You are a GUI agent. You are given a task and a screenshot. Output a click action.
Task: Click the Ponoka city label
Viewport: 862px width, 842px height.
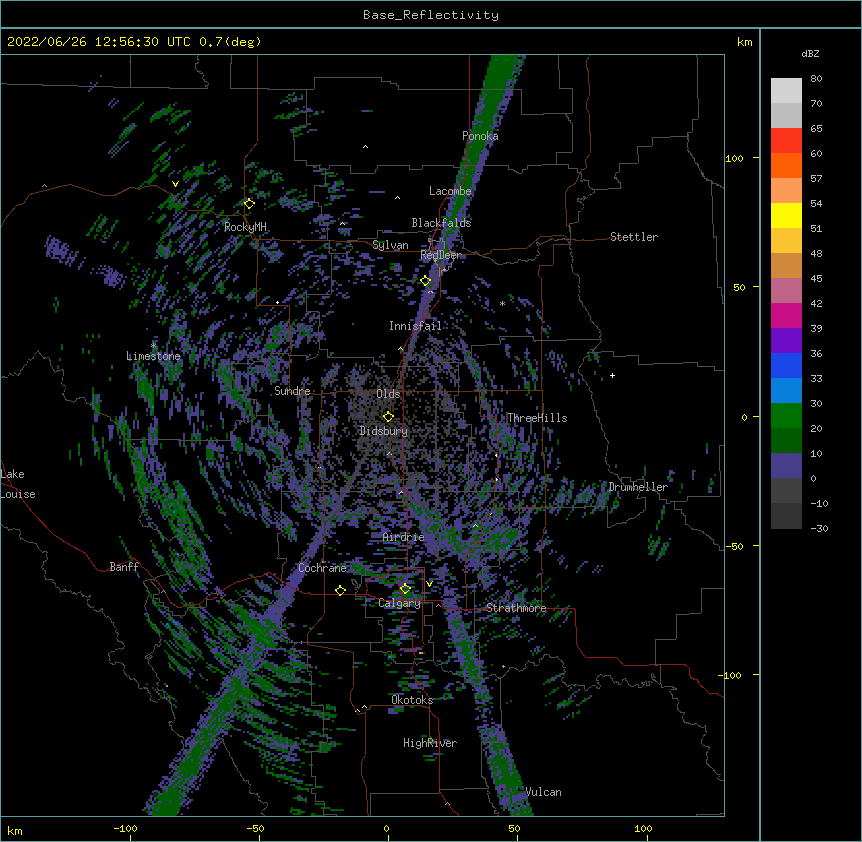480,136
